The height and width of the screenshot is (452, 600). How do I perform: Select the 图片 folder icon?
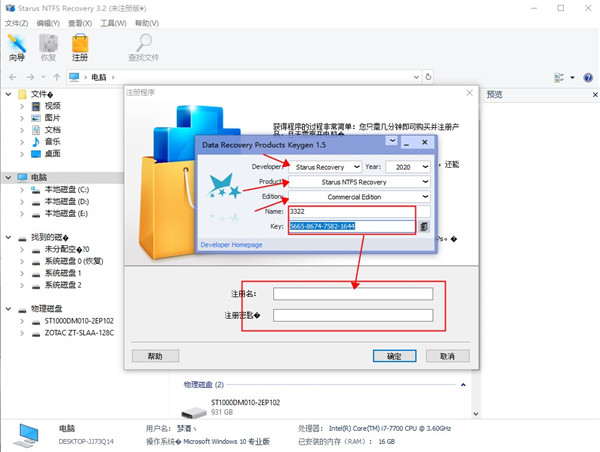[36, 118]
